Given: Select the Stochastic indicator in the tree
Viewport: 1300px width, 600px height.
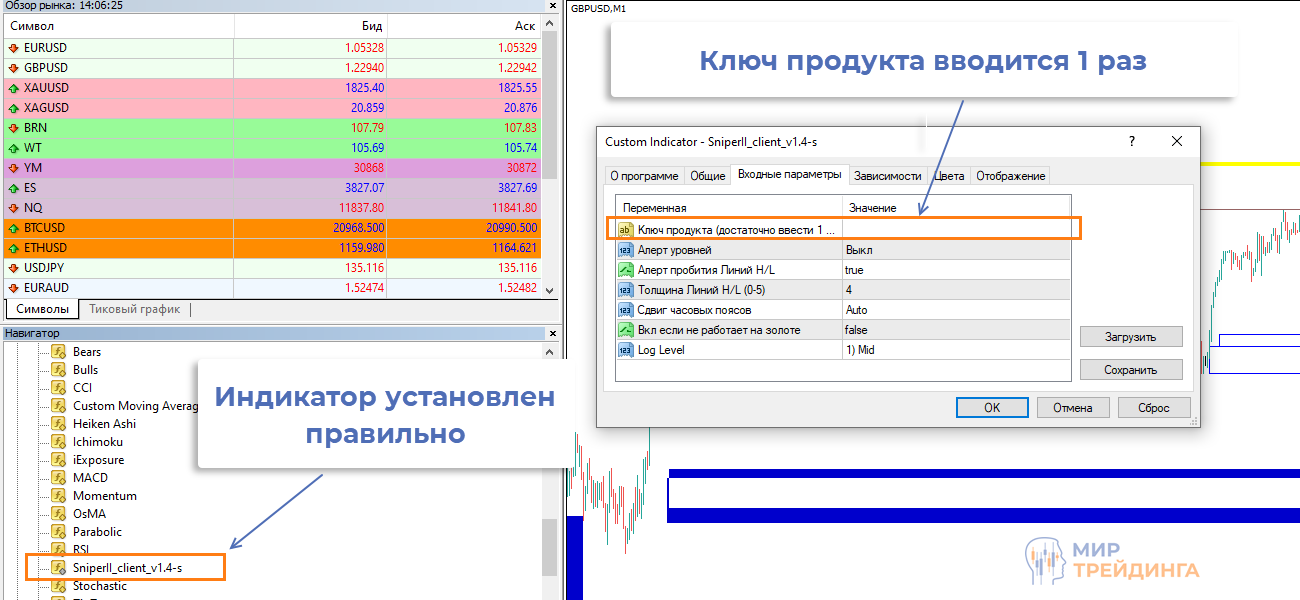Looking at the screenshot, I should coord(100,586).
